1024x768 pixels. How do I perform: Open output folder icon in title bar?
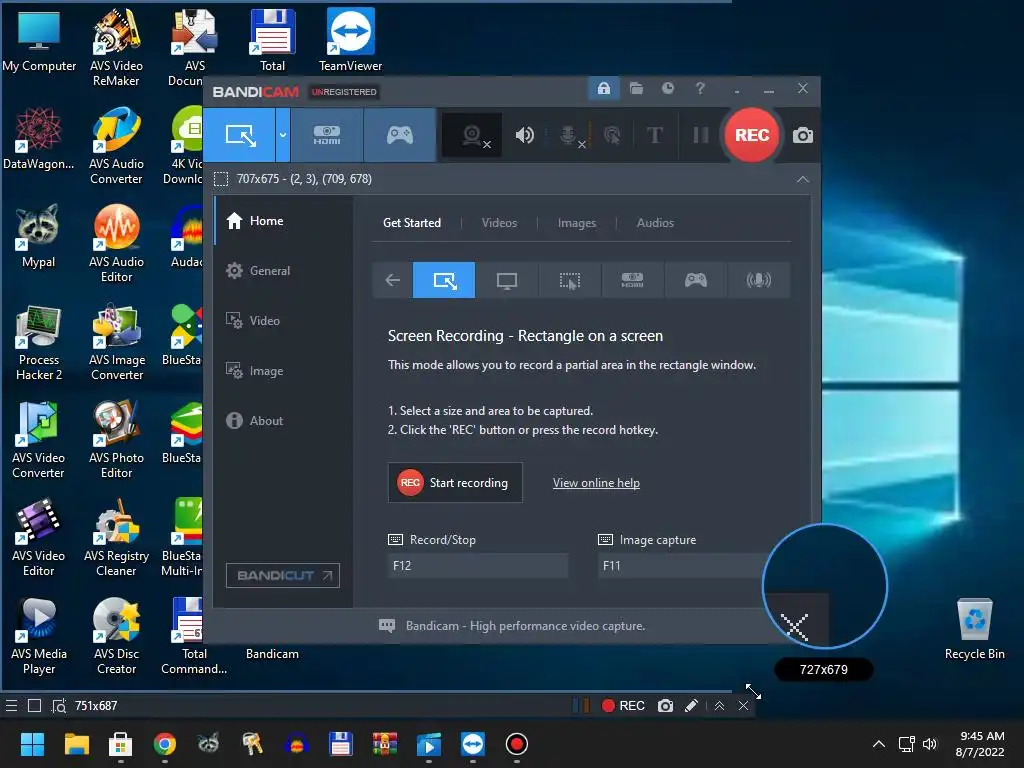(x=636, y=88)
